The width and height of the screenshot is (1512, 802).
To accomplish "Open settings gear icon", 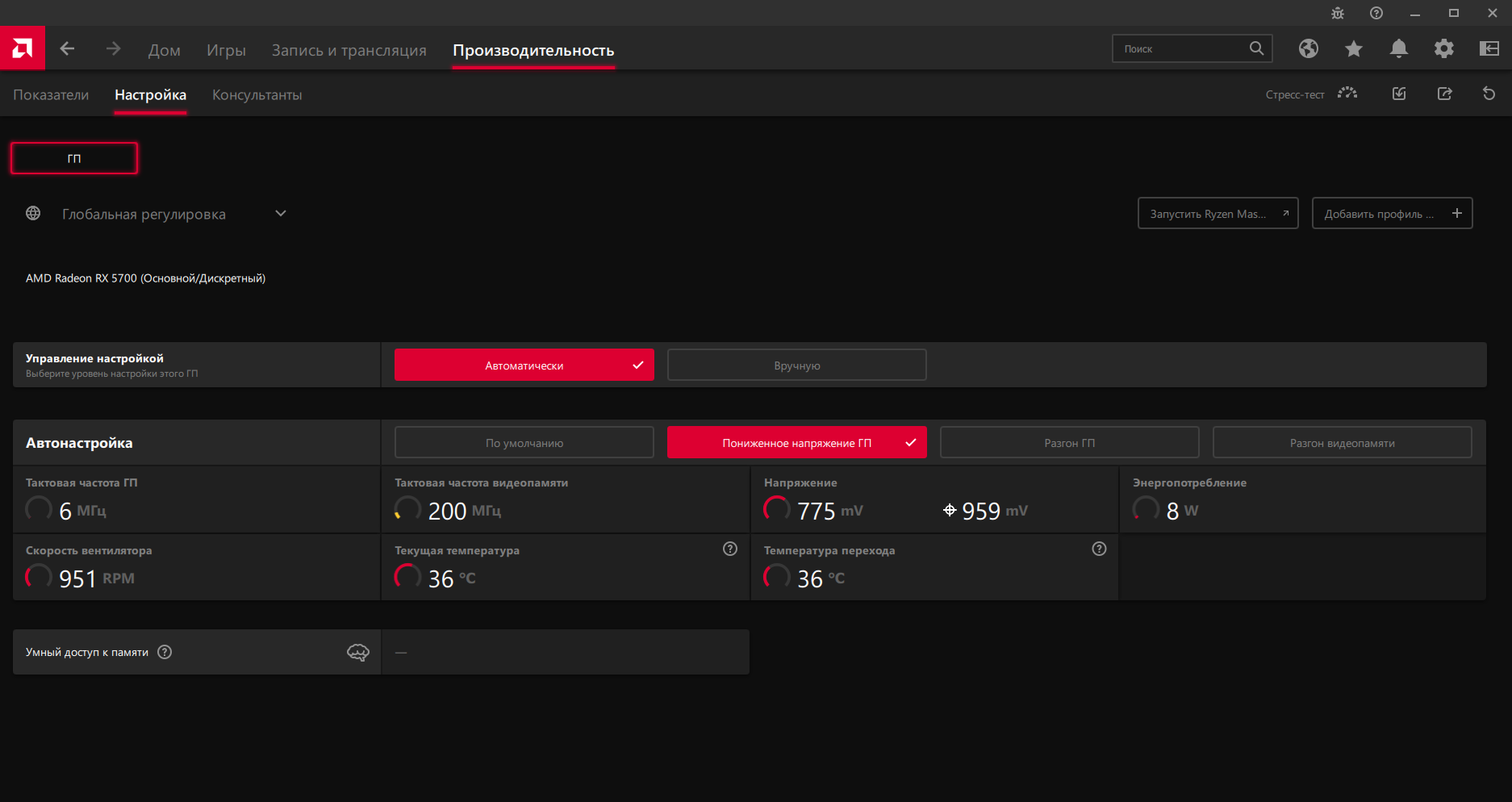I will click(x=1444, y=48).
